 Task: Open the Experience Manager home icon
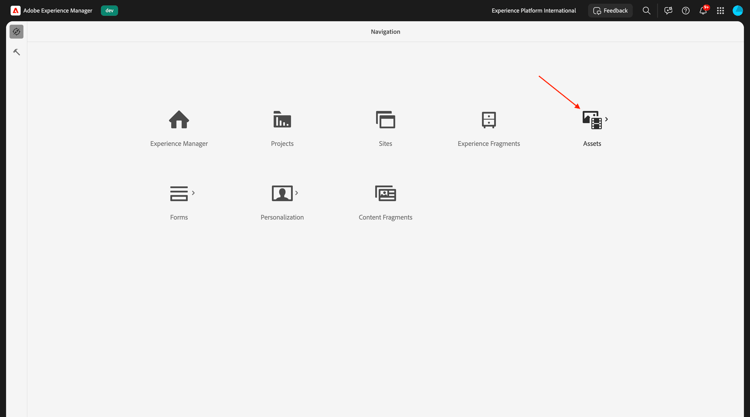[179, 120]
